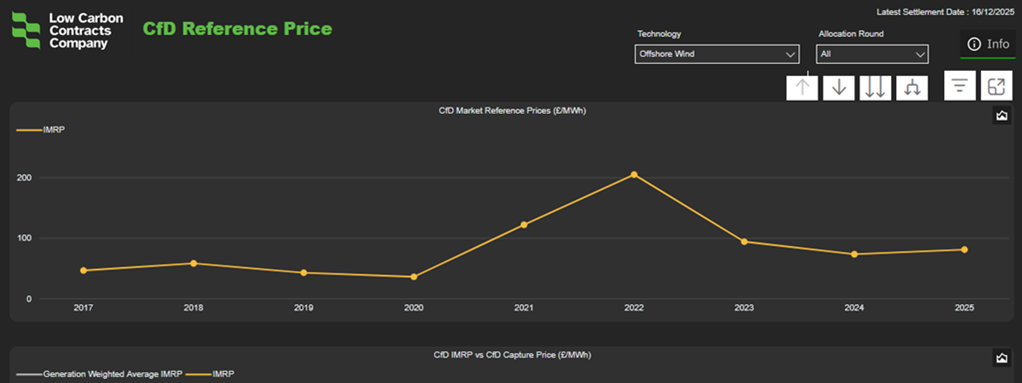
Task: Click CfD IMRP vs CfD Capture Price title
Action: click(512, 355)
